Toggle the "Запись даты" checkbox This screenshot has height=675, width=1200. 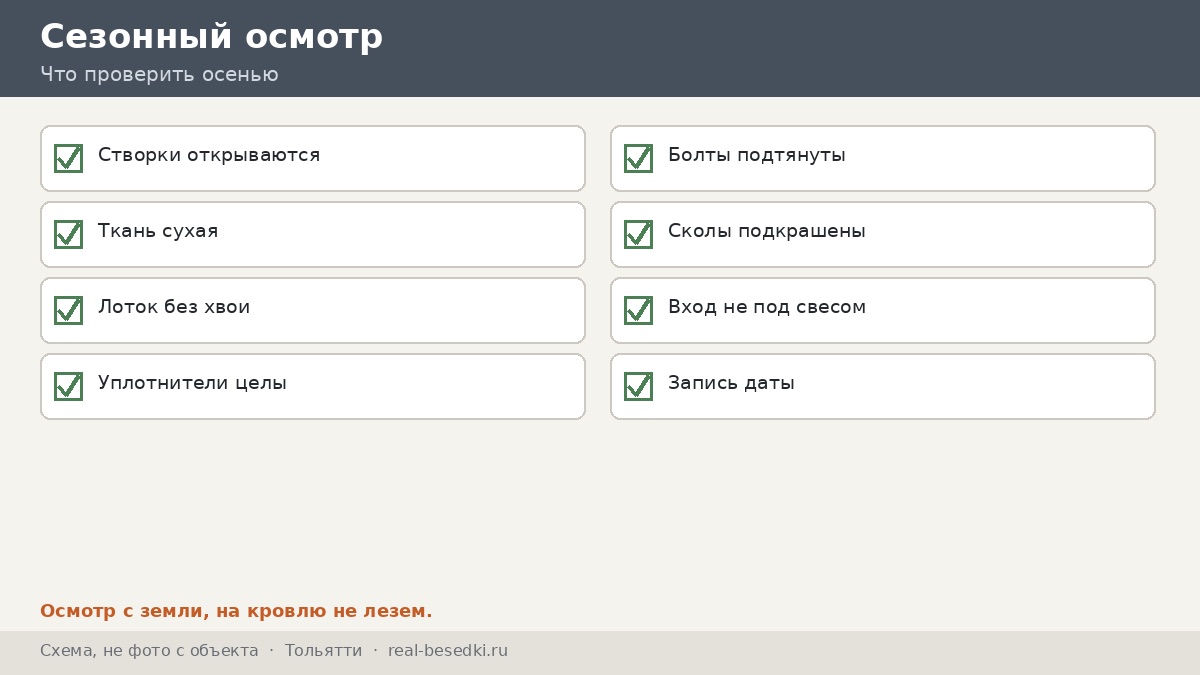638,386
